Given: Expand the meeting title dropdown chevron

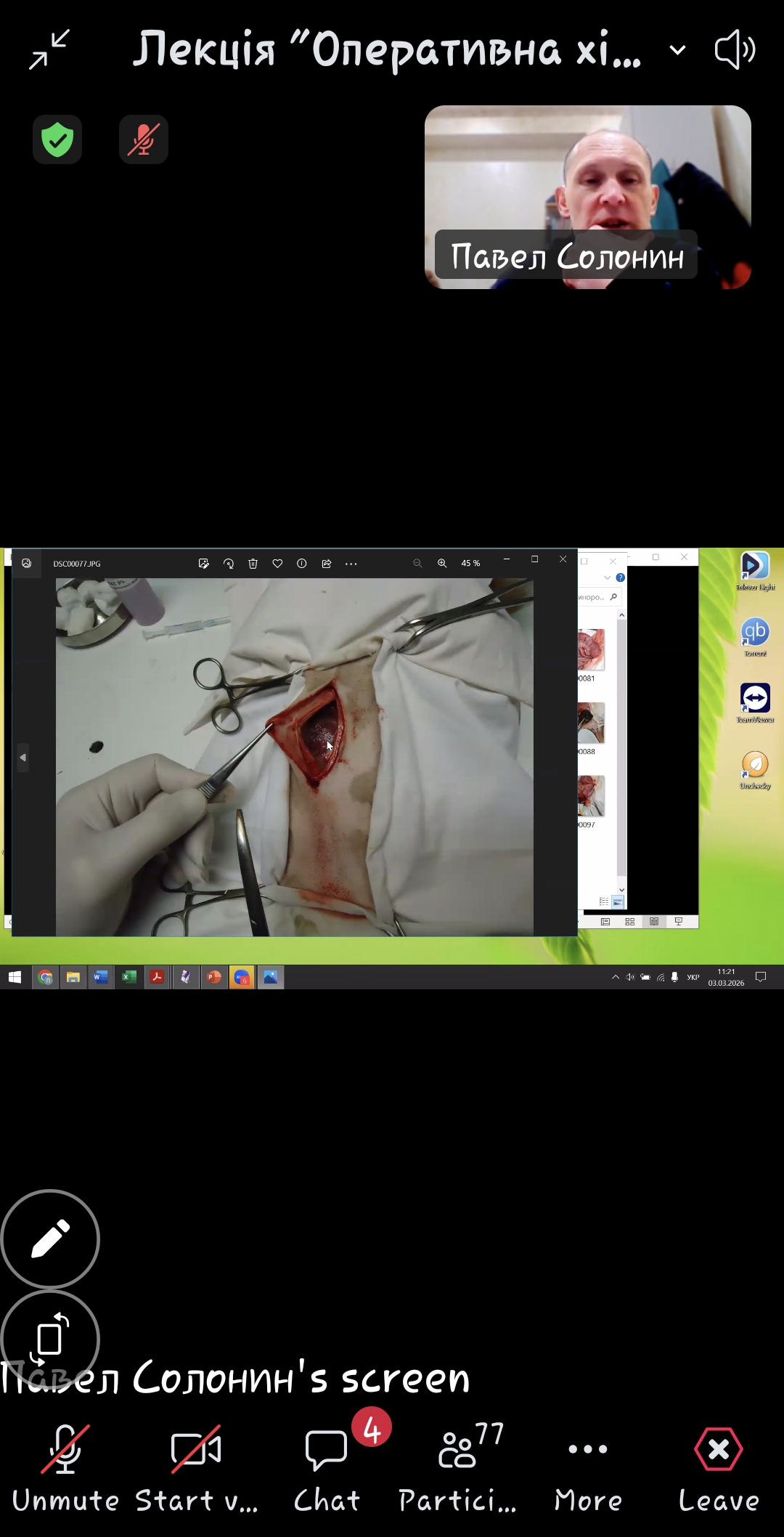Looking at the screenshot, I should [677, 50].
